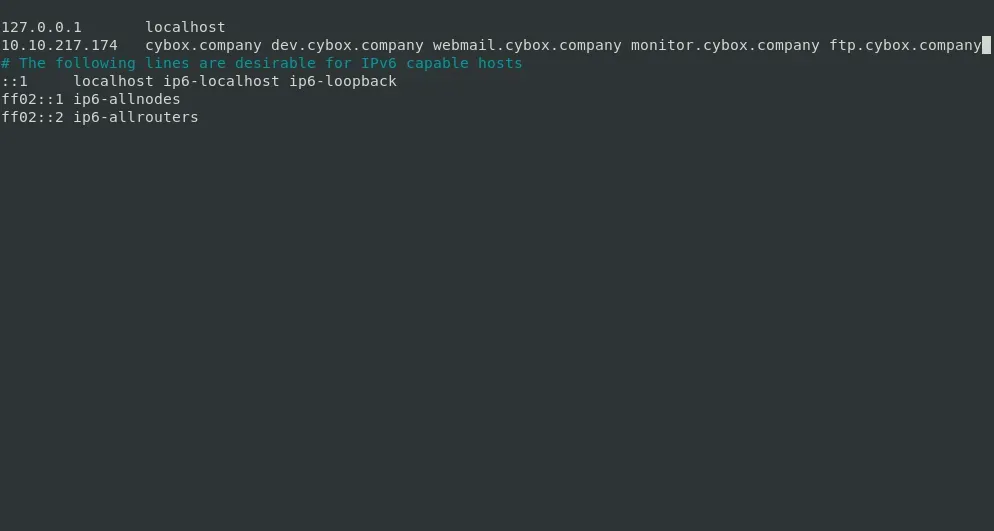Image resolution: width=994 pixels, height=531 pixels.
Task: Click localhost on the ::1 line
Action: pyautogui.click(x=113, y=81)
